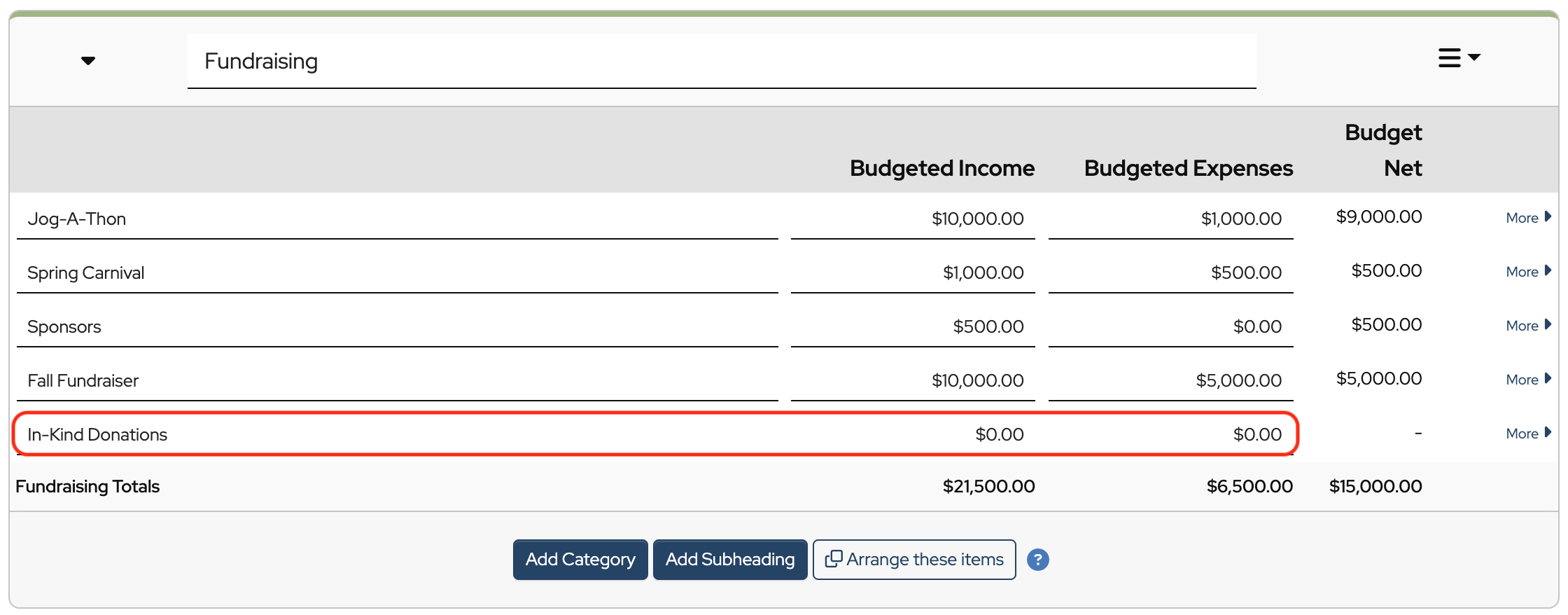Expand More options for Jog-A-Thon row
The width and height of the screenshot is (1568, 615).
coord(1527,218)
